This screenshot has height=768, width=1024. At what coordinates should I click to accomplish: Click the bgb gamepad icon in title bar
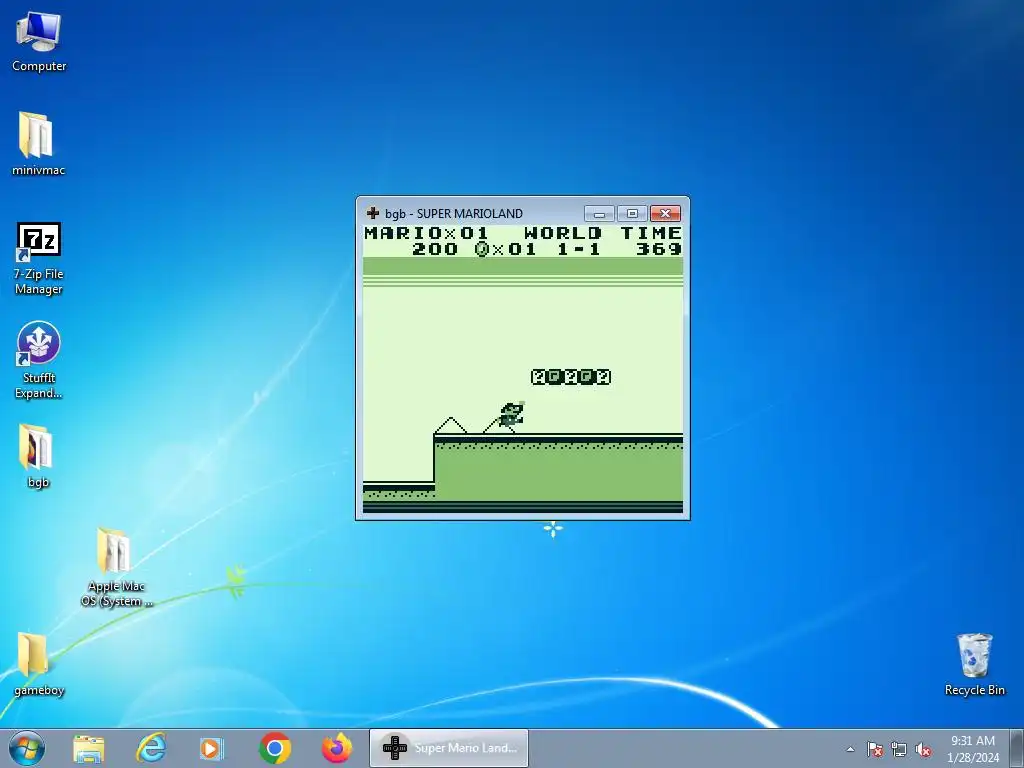click(373, 213)
